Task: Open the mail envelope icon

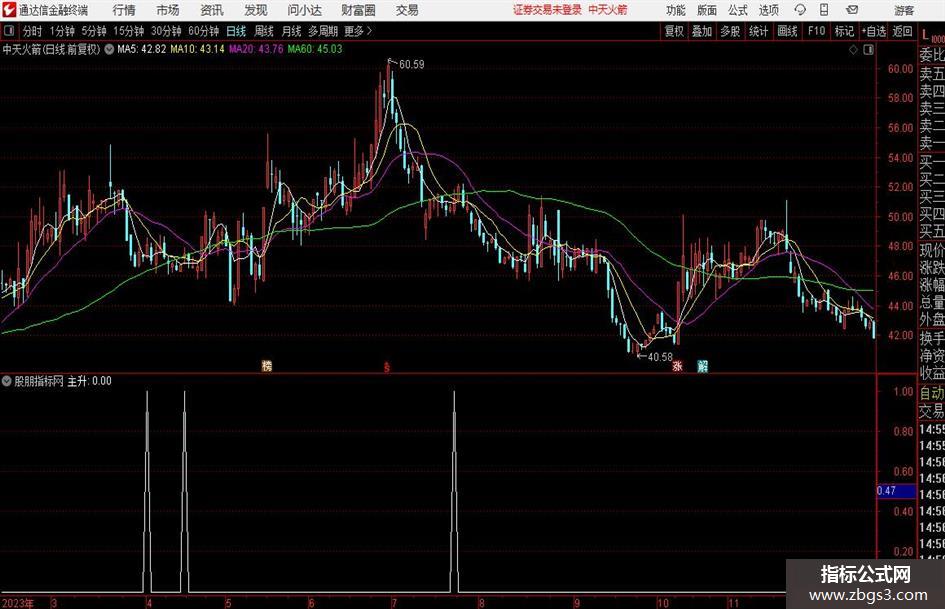Action: point(852,10)
